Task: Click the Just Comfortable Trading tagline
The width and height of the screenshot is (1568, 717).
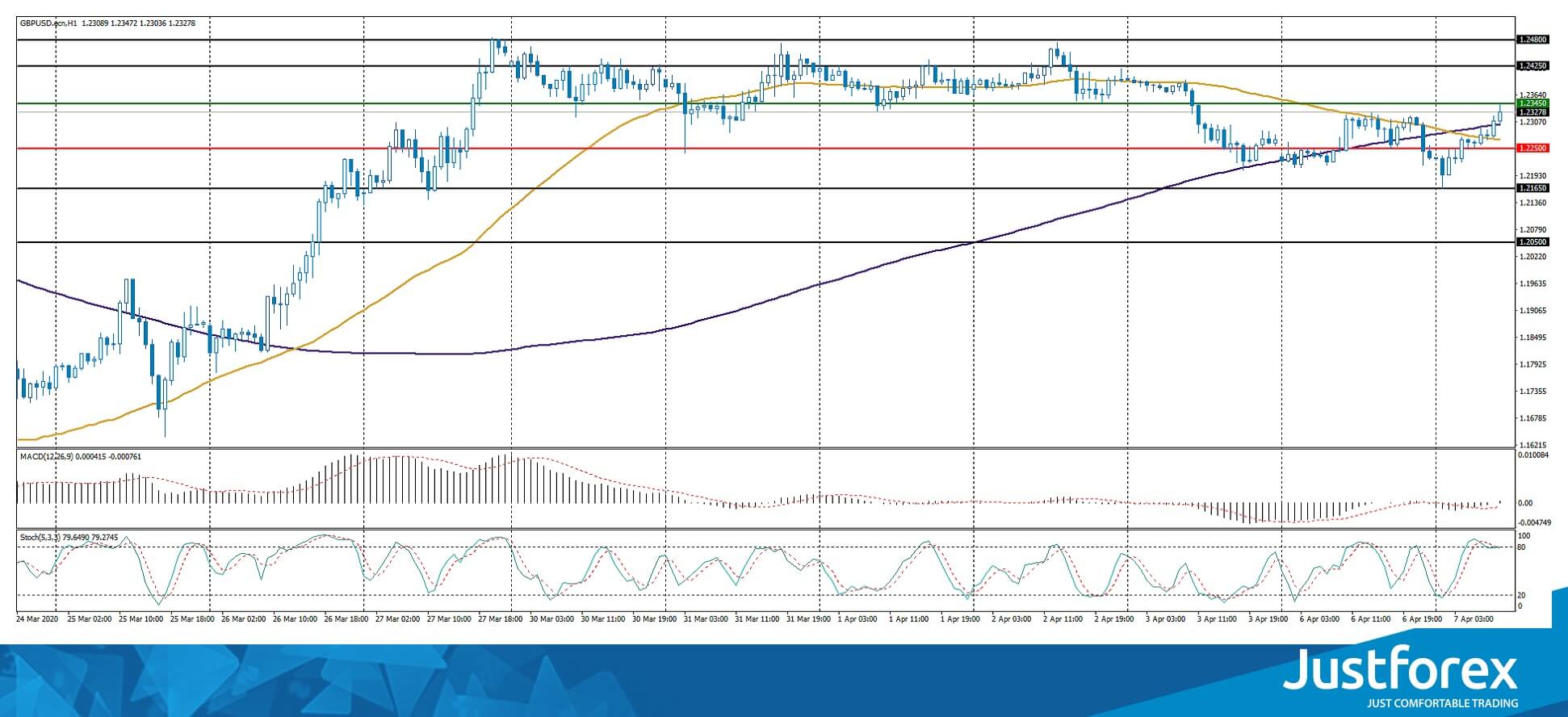Action: (x=1442, y=703)
